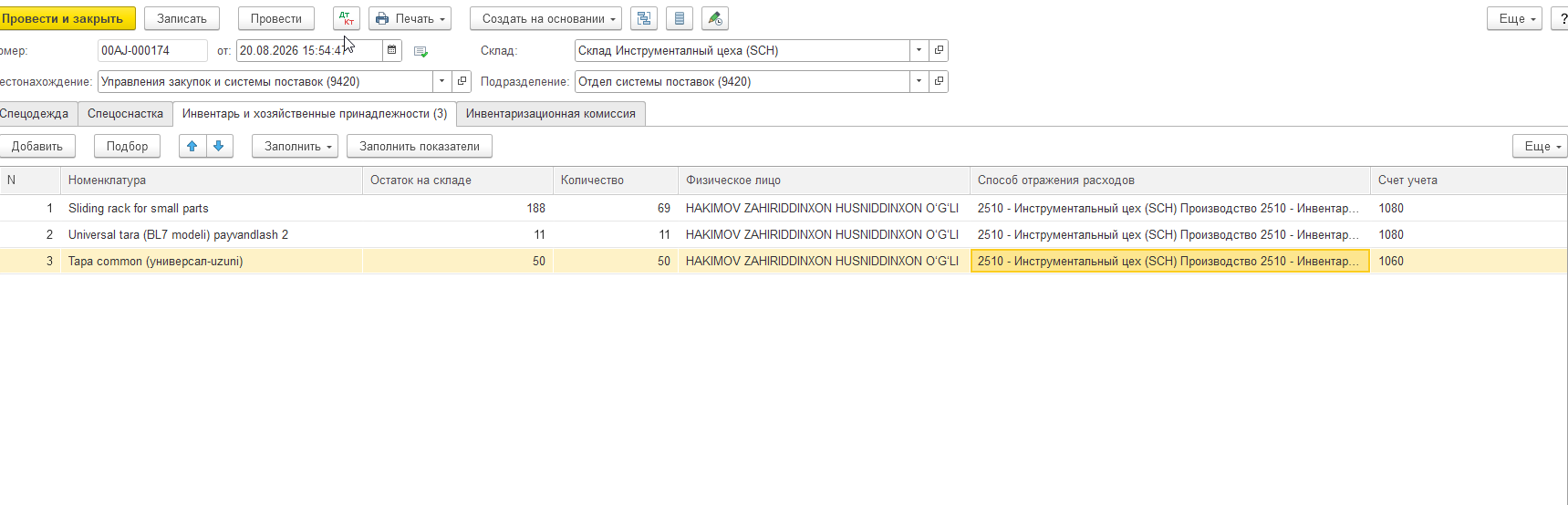Show Дт/Кт accounting entries
The image size is (1568, 505).
[x=347, y=18]
